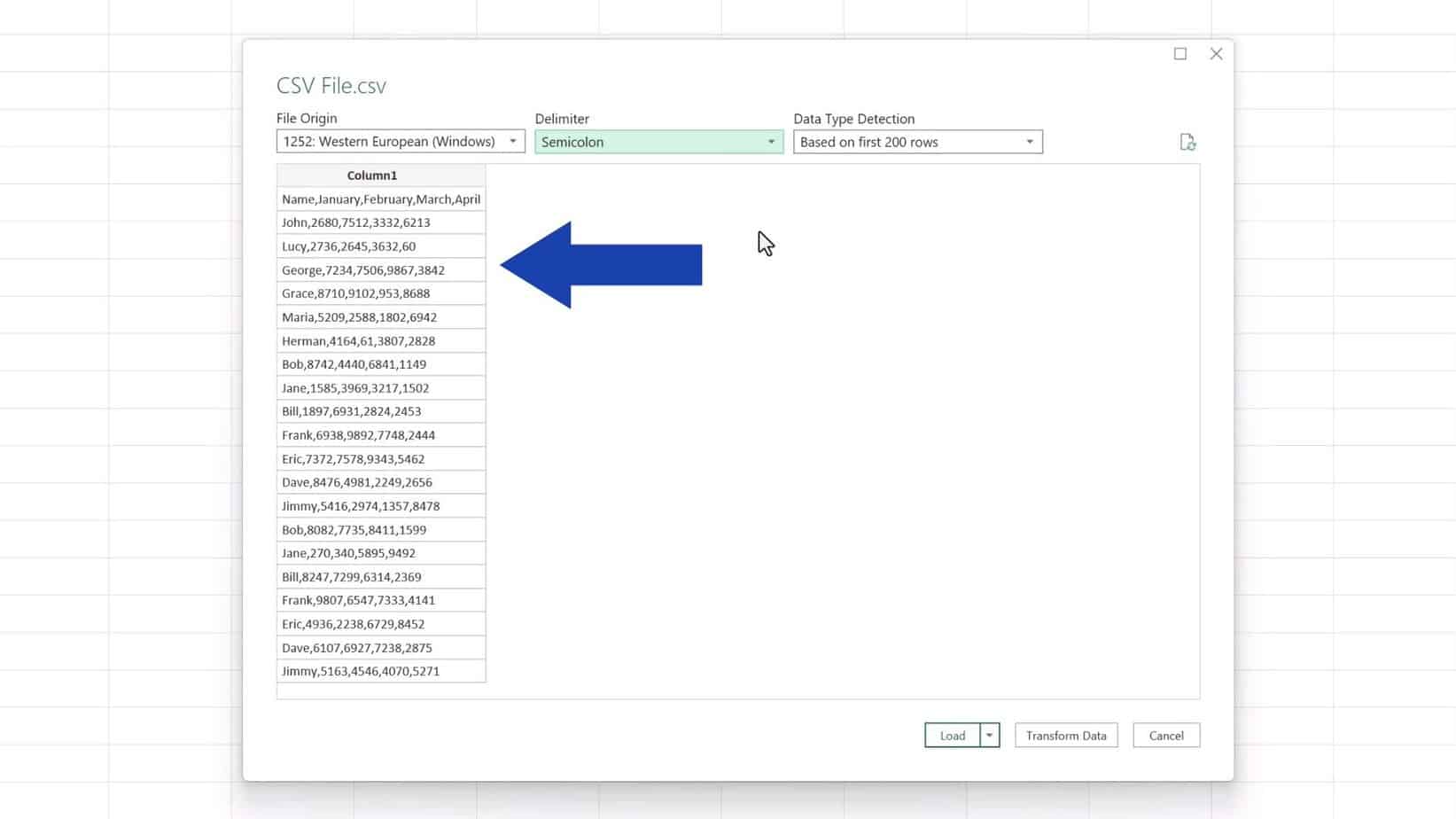Maximize the CSV File.csv dialog window
Screen dimensions: 1456x819
coord(1180,53)
